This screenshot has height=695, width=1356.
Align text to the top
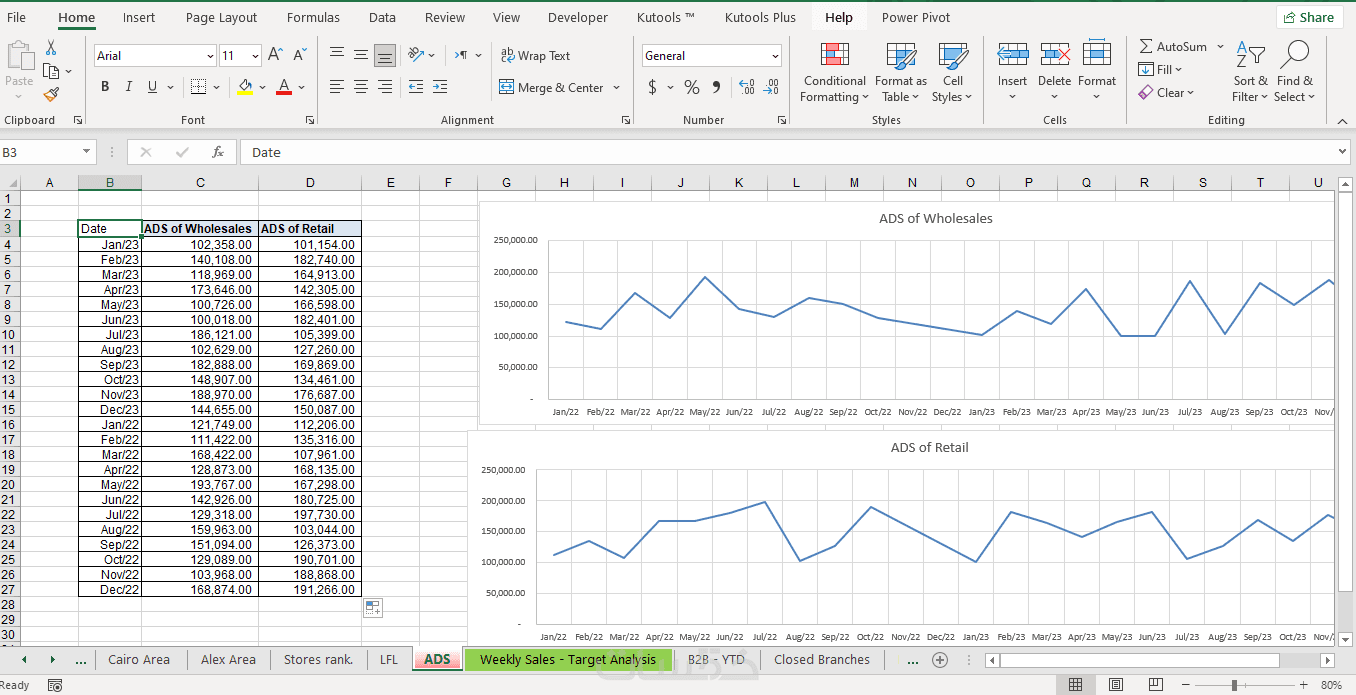point(337,55)
